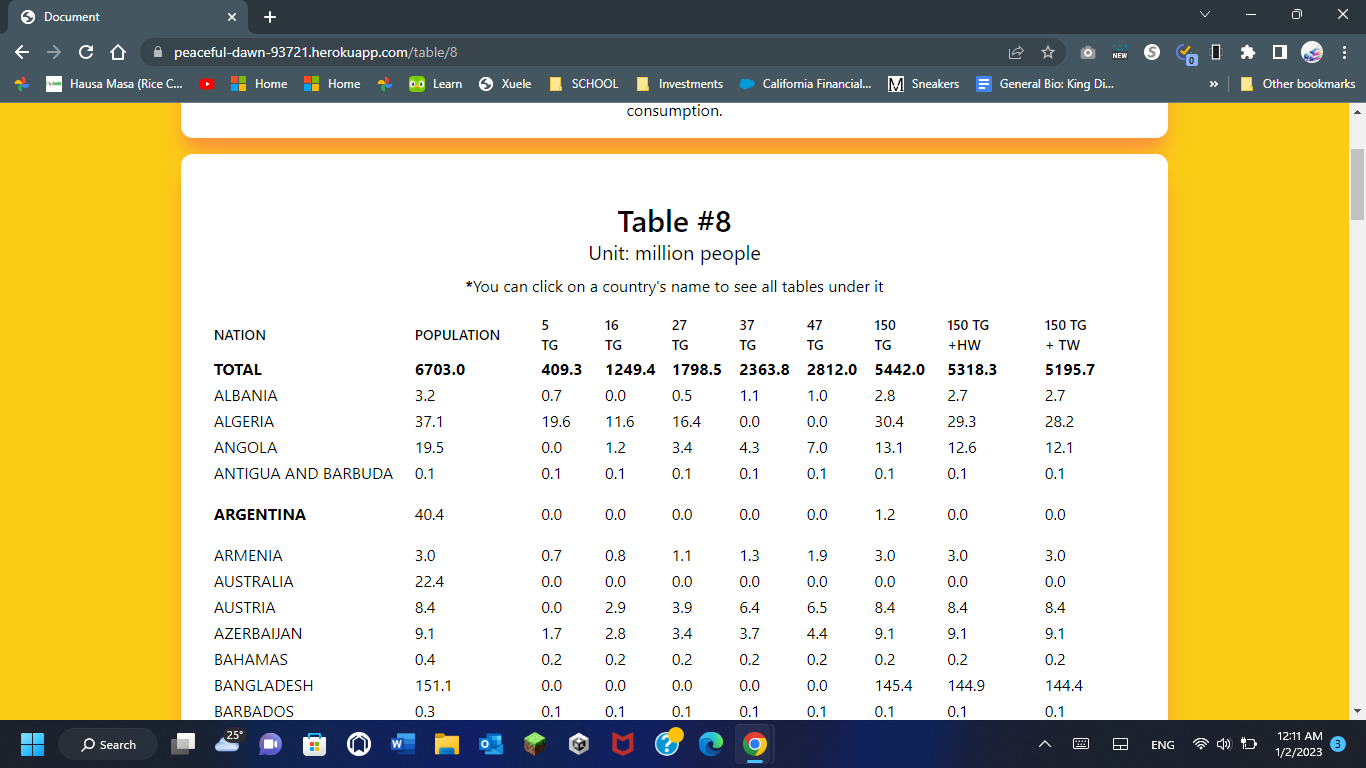This screenshot has width=1366, height=768.
Task: Open Microsoft Store from taskbar
Action: tap(315, 744)
